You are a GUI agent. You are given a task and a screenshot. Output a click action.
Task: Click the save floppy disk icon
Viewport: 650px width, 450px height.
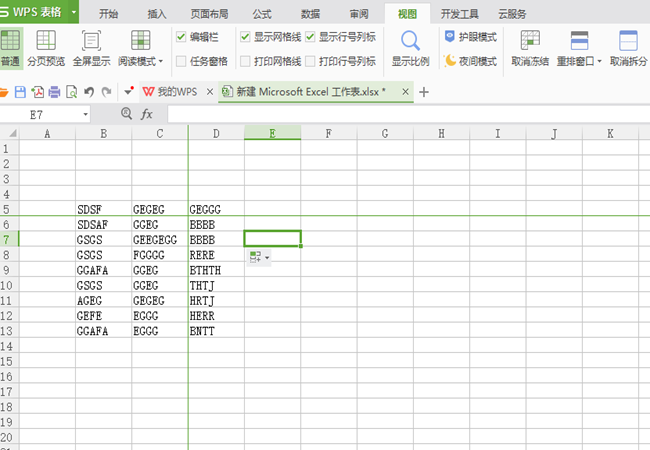tap(20, 92)
